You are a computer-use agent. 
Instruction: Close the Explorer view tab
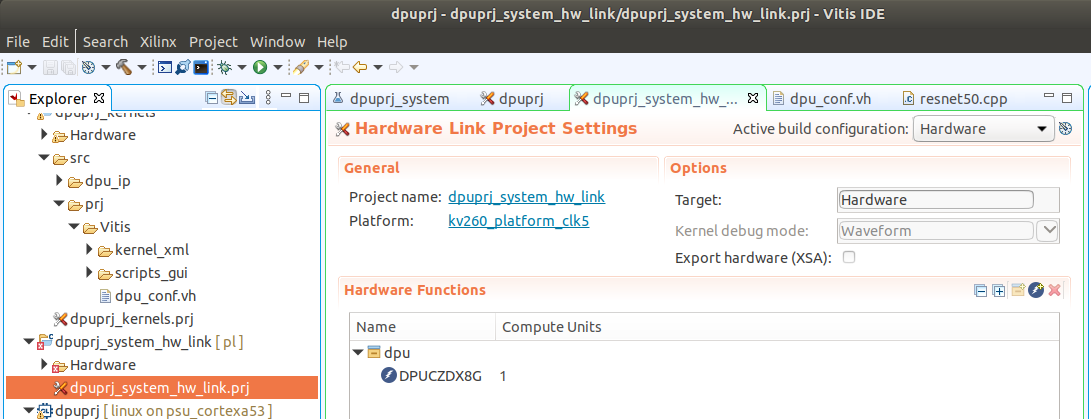click(98, 98)
